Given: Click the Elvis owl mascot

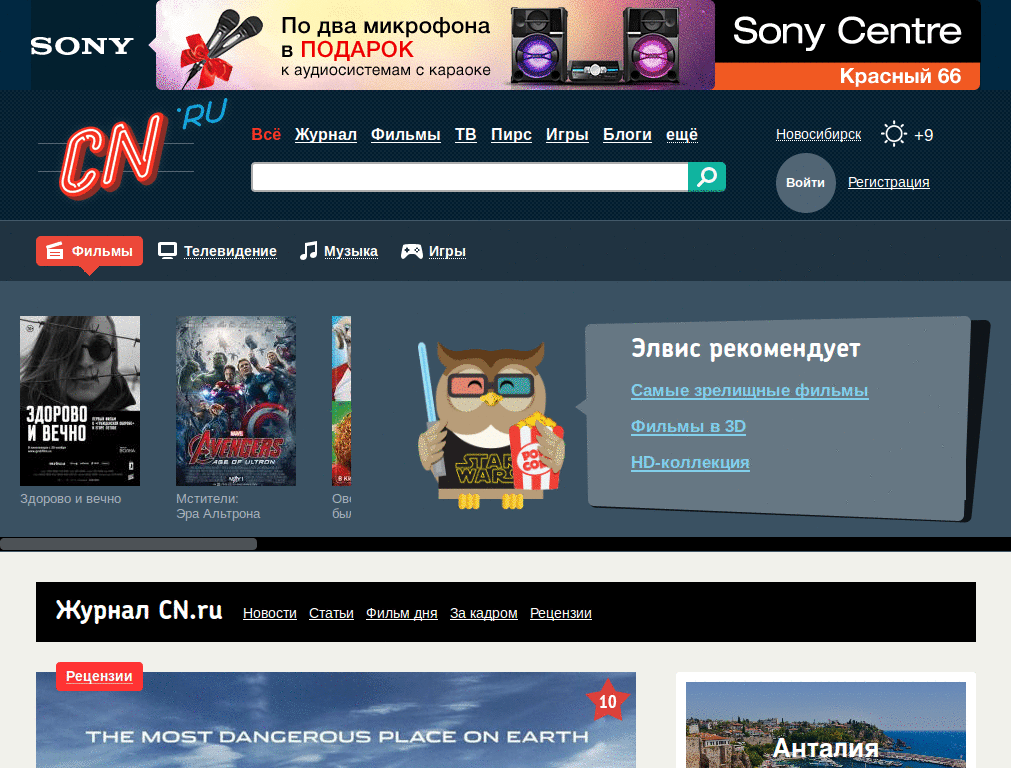Looking at the screenshot, I should (490, 426).
